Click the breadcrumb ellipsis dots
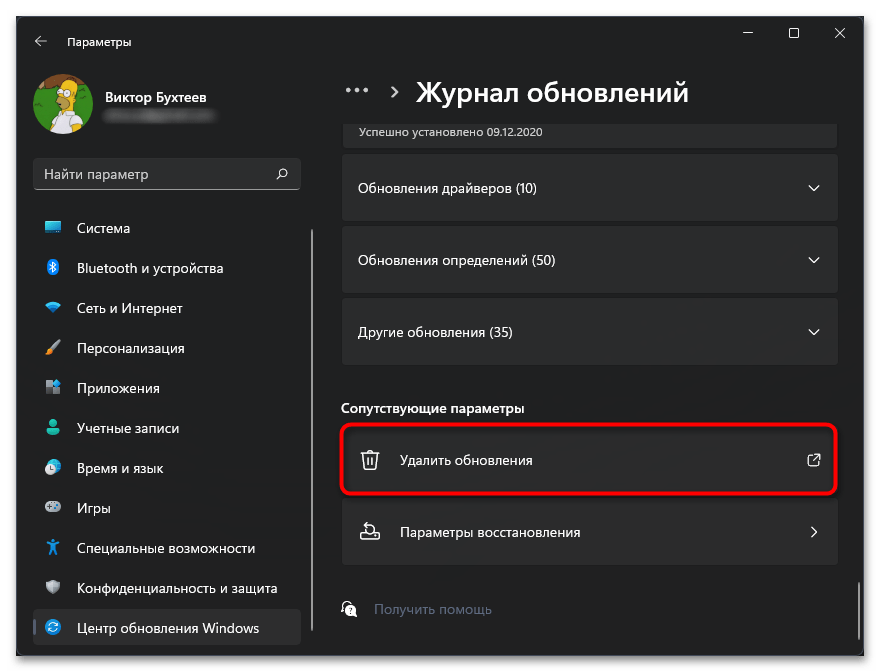 (x=357, y=91)
